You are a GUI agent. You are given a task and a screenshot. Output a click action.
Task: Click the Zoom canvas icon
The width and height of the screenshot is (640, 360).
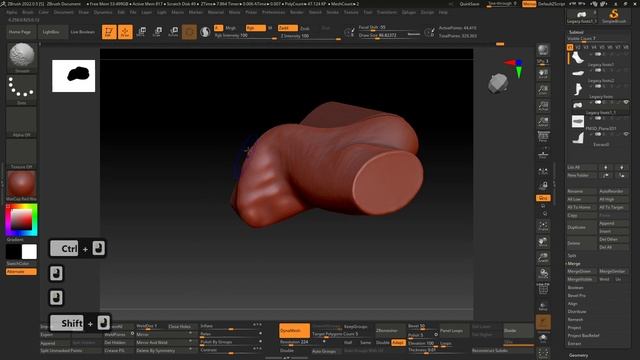tap(543, 89)
